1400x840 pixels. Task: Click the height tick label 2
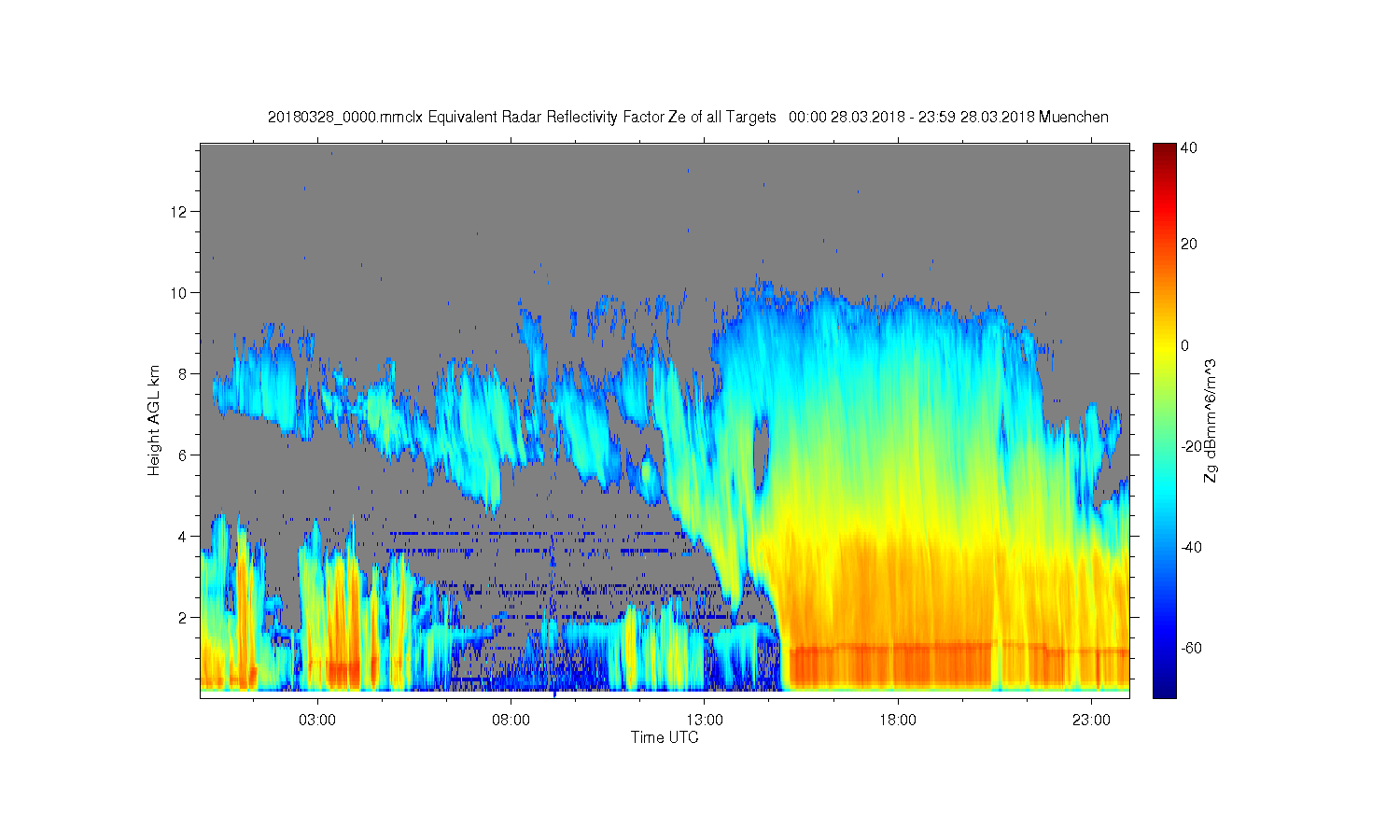coord(184,617)
